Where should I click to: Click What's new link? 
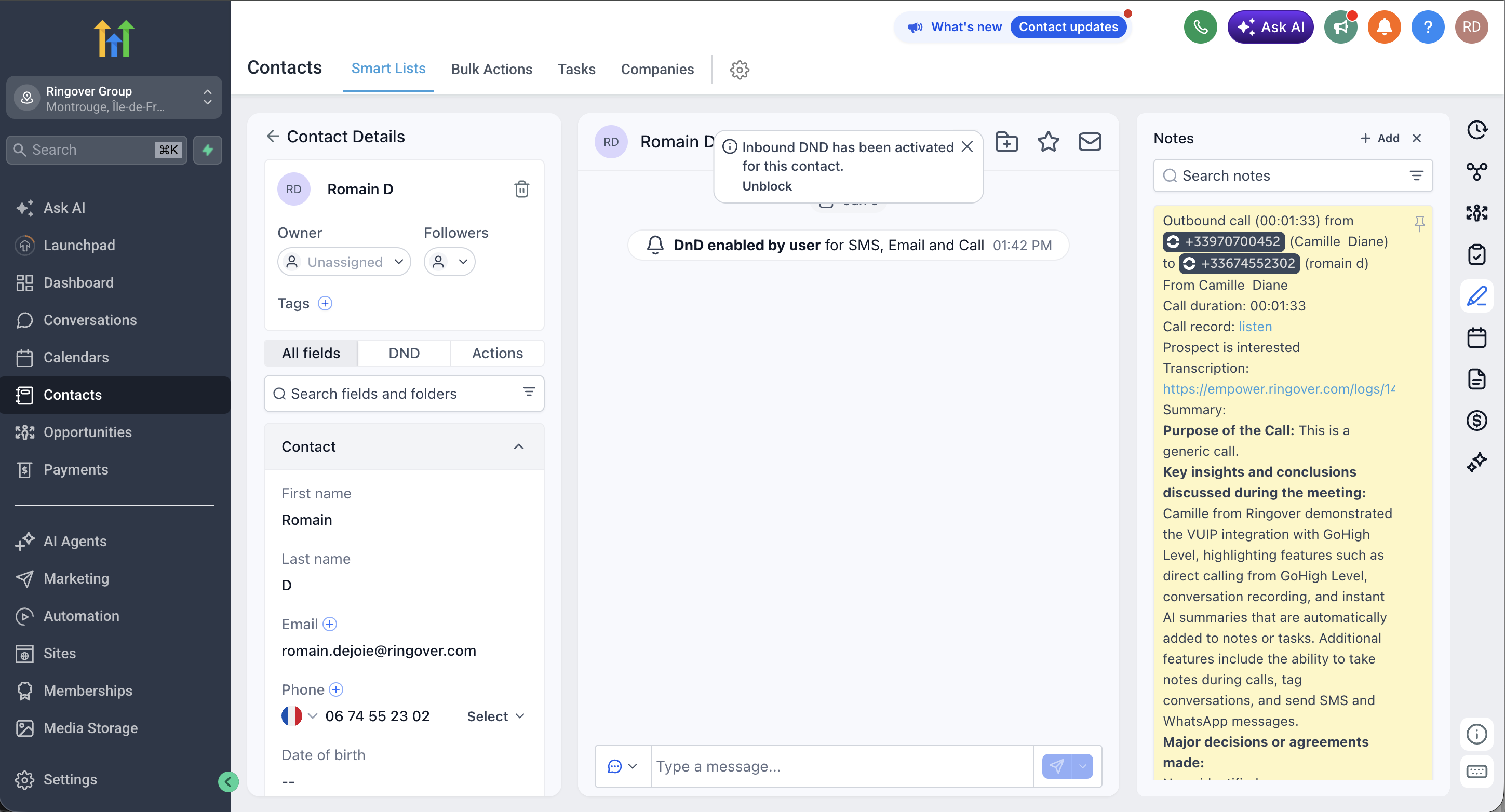(x=966, y=27)
